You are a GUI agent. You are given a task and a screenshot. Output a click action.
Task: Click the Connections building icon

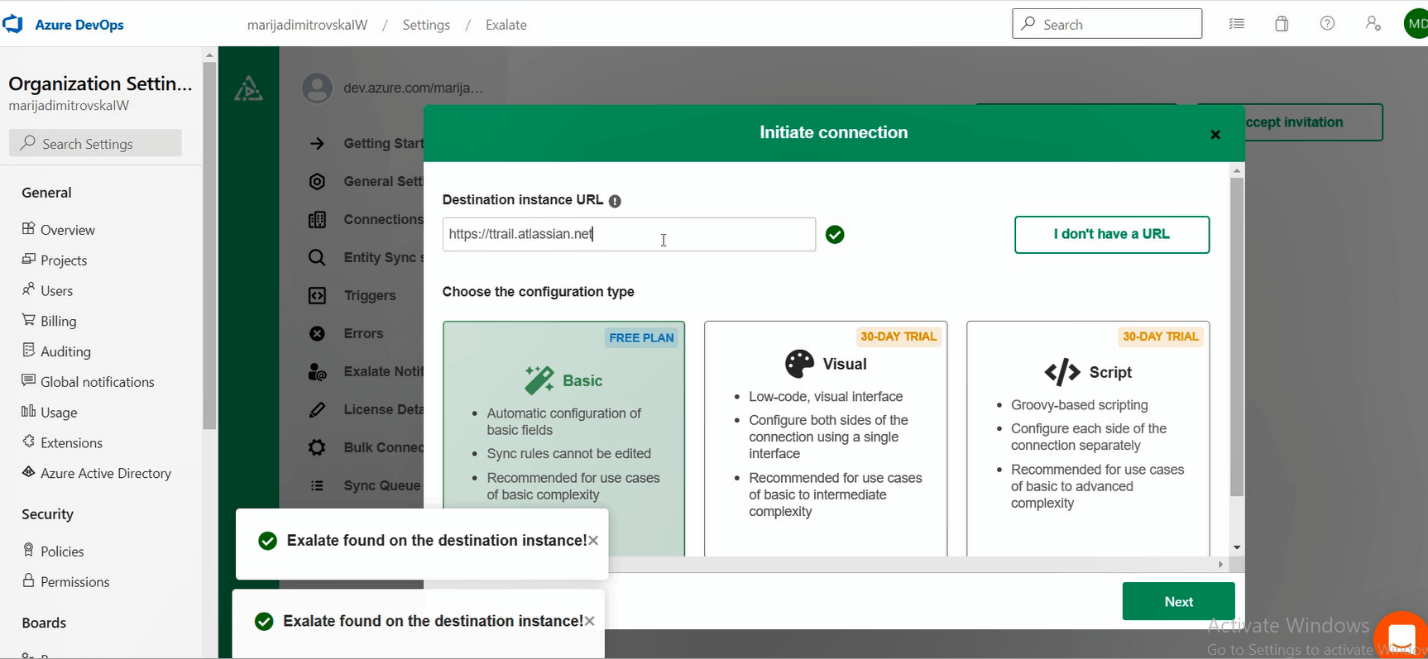point(317,219)
